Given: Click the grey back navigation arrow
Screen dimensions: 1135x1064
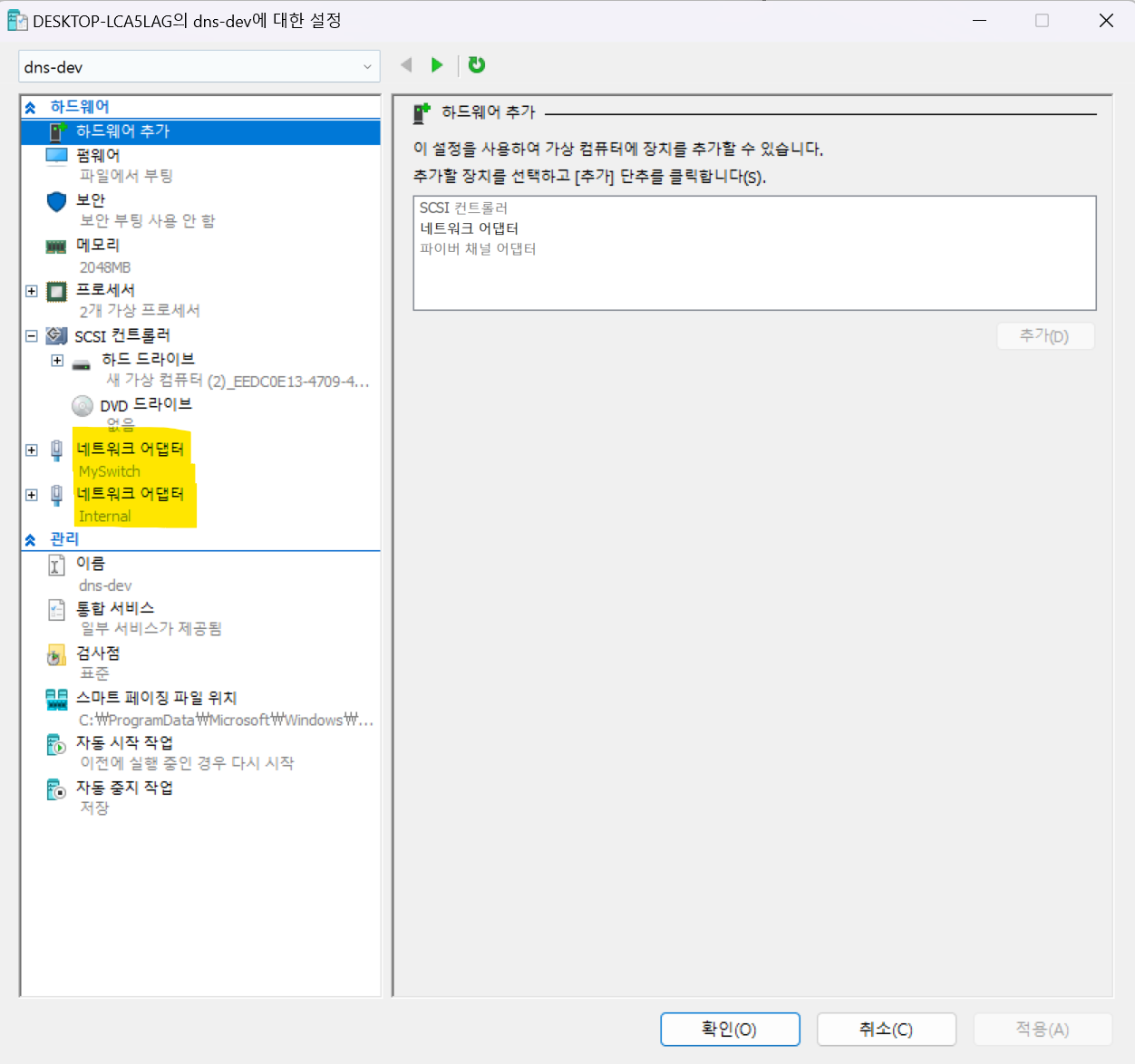Looking at the screenshot, I should (406, 64).
